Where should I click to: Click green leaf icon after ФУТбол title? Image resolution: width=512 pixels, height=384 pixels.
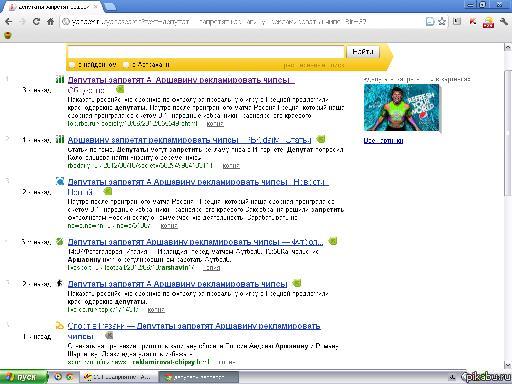pos(333,241)
